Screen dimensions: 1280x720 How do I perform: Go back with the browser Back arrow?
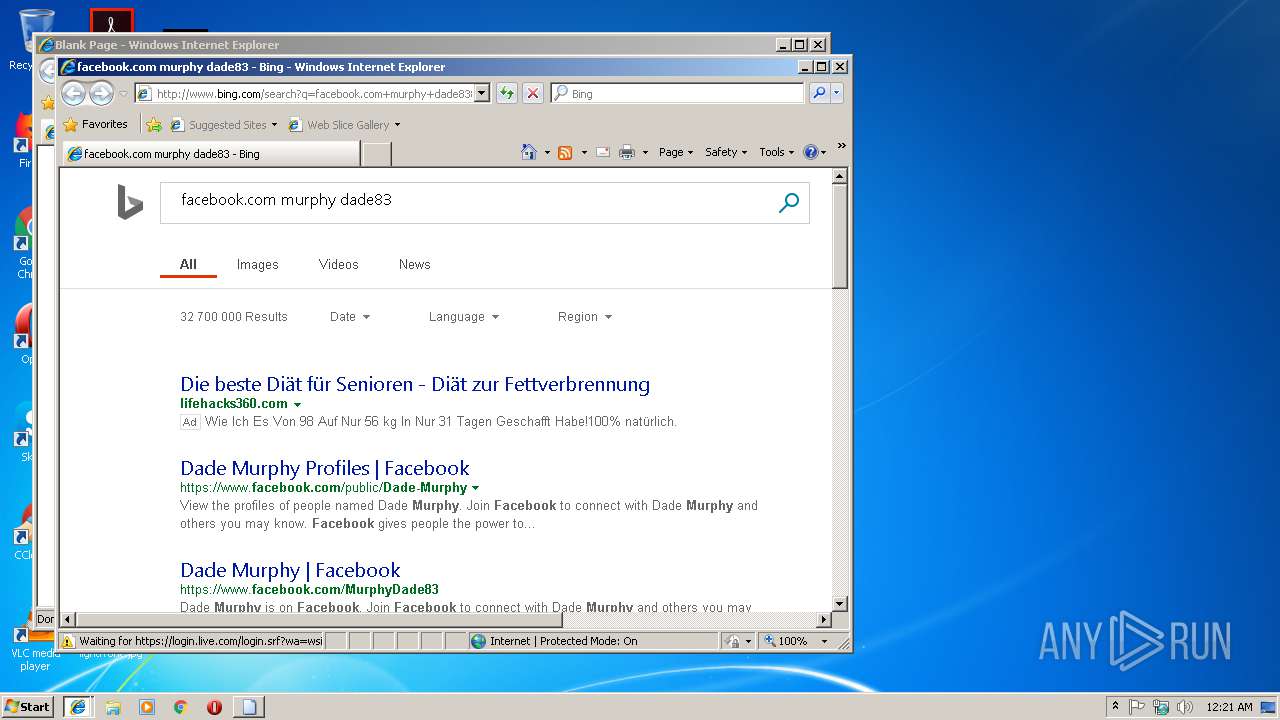73,93
